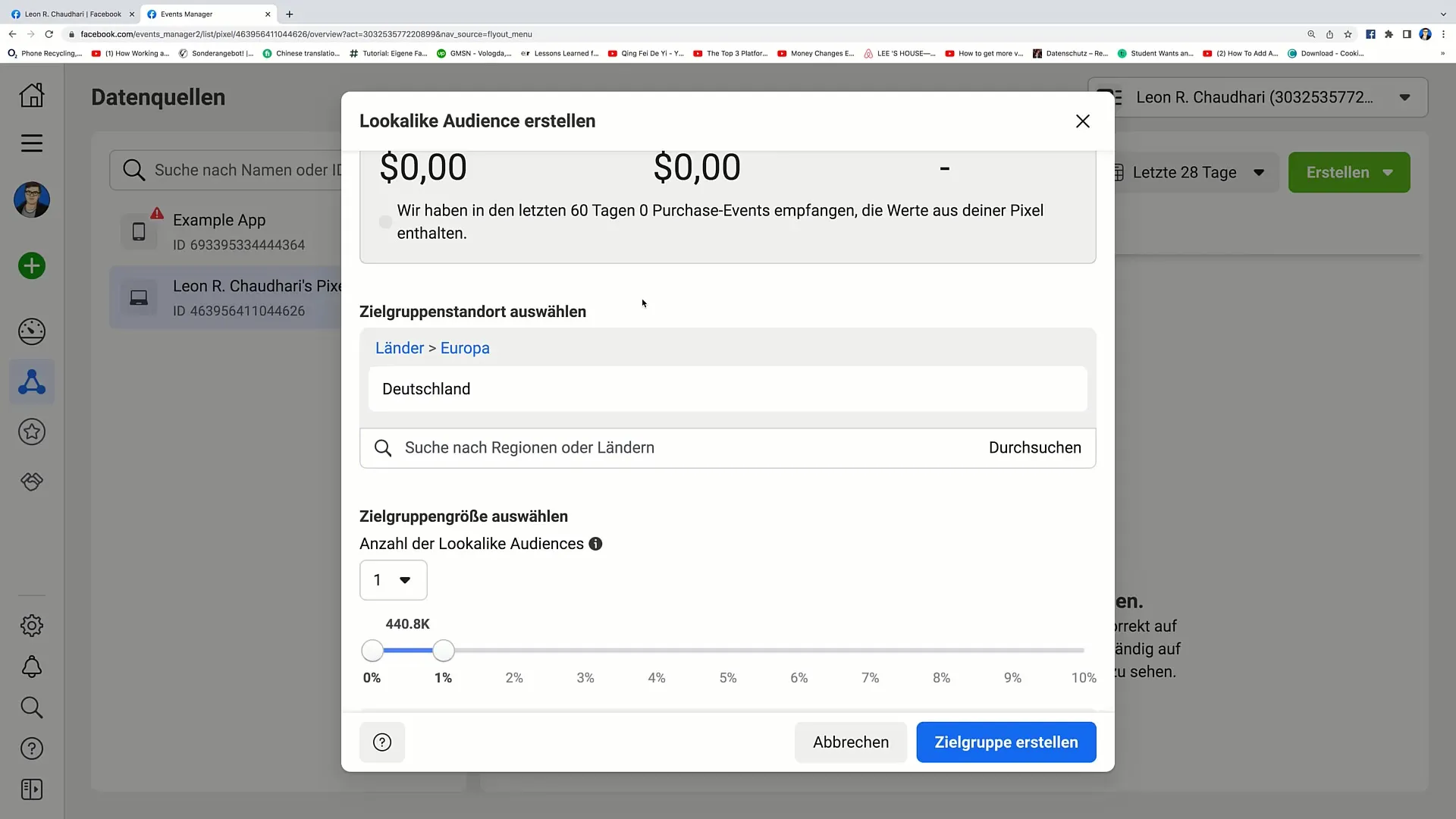1456x819 pixels.
Task: Click the Example App data source entry
Action: (x=218, y=231)
